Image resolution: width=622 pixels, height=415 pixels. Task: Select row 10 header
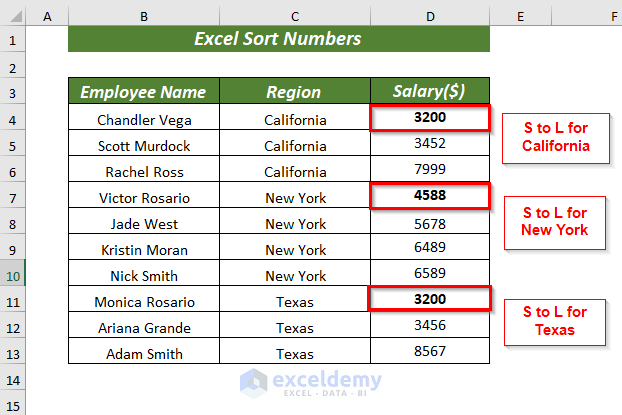pyautogui.click(x=13, y=275)
